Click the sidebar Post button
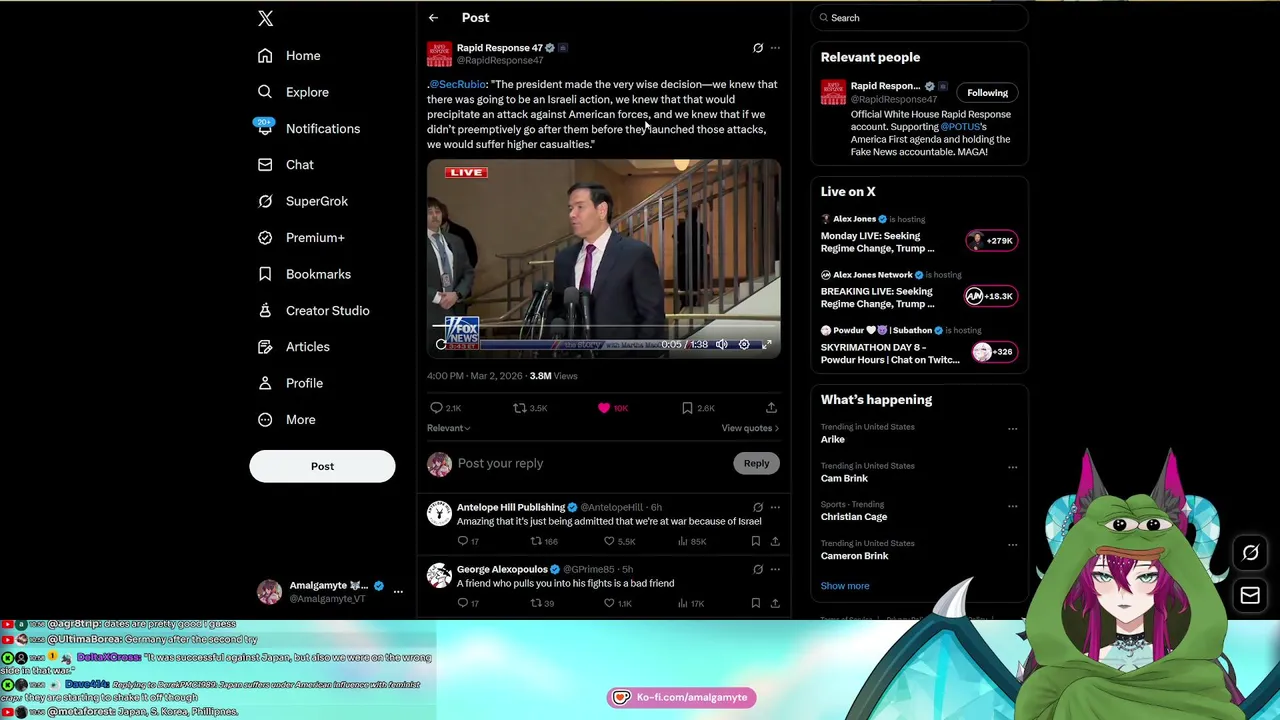This screenshot has height=720, width=1280. tap(322, 466)
